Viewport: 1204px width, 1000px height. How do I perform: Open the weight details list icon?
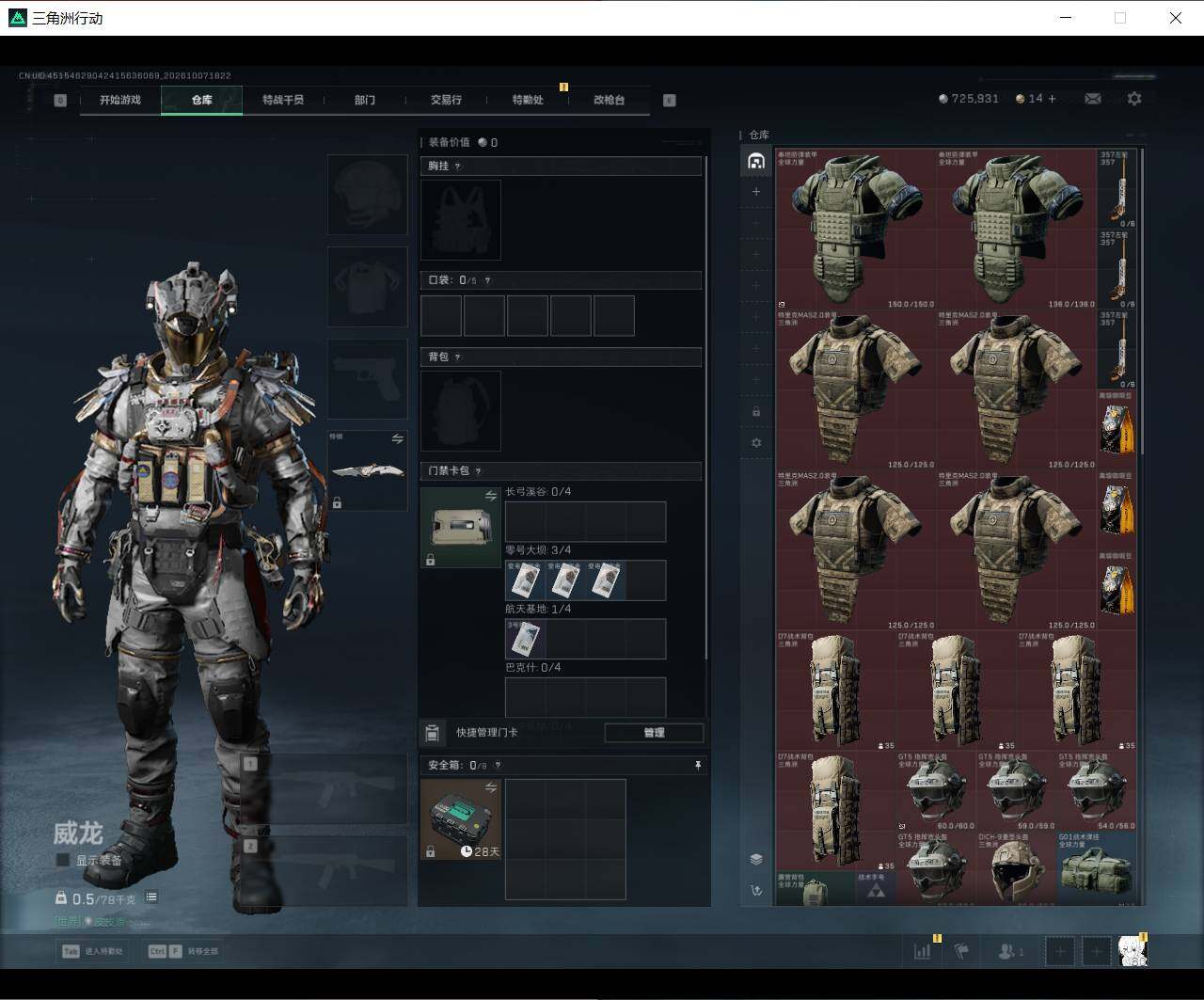tap(151, 897)
